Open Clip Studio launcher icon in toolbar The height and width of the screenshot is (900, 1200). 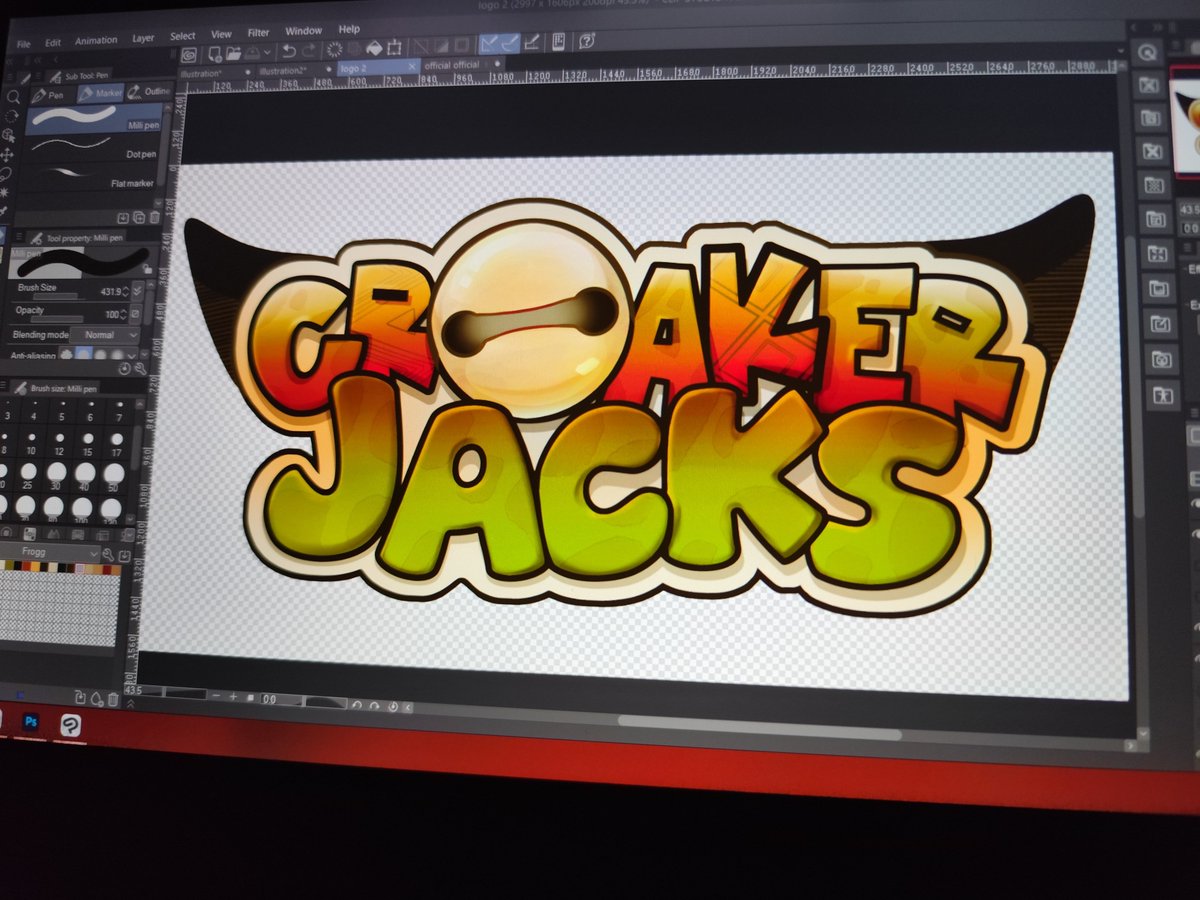[x=188, y=54]
